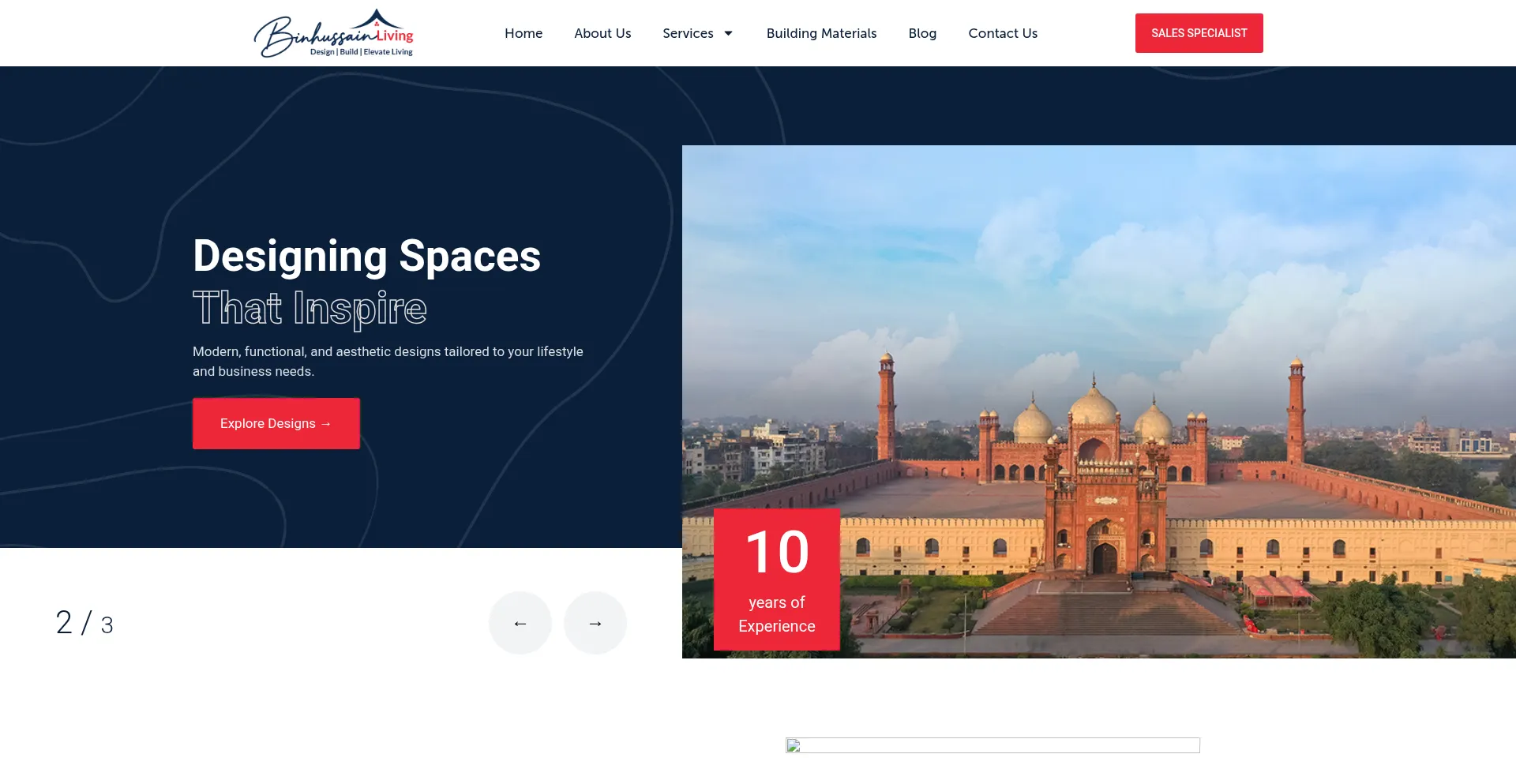This screenshot has height=784, width=1516.
Task: Go to the Home page
Action: (x=523, y=33)
